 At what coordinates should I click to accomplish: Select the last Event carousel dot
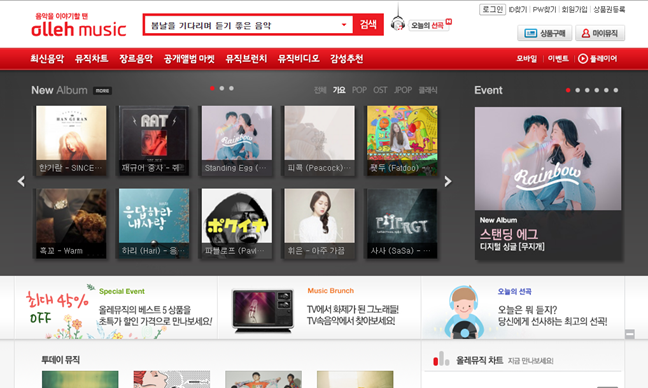(x=616, y=90)
